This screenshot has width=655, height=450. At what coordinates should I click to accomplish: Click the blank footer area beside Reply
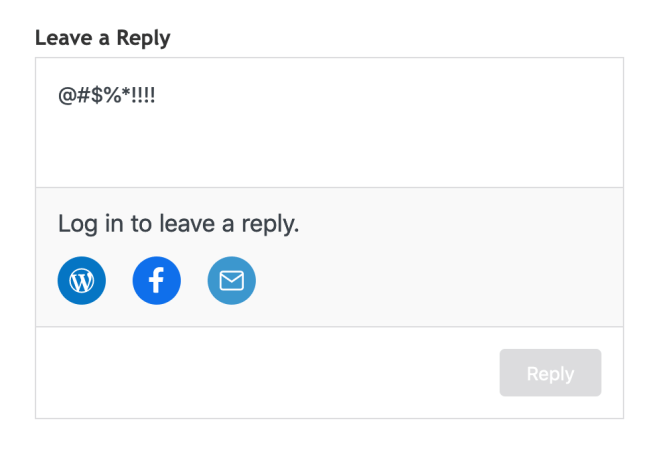(x=260, y=373)
